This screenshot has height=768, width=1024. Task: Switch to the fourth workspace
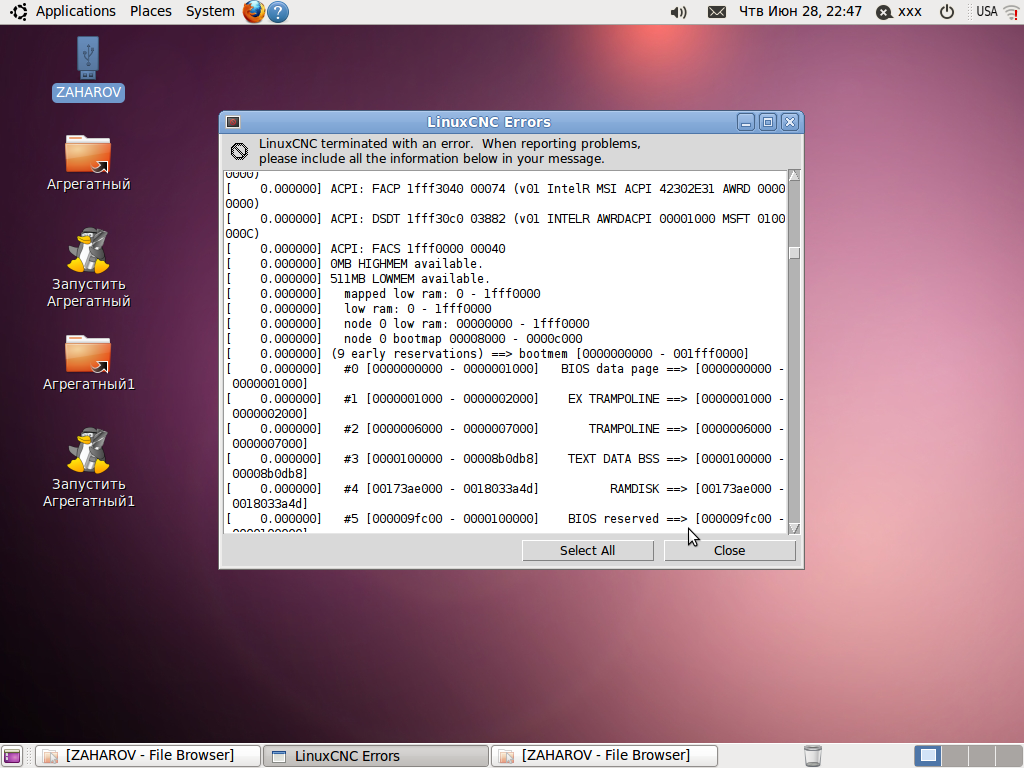[1008, 756]
